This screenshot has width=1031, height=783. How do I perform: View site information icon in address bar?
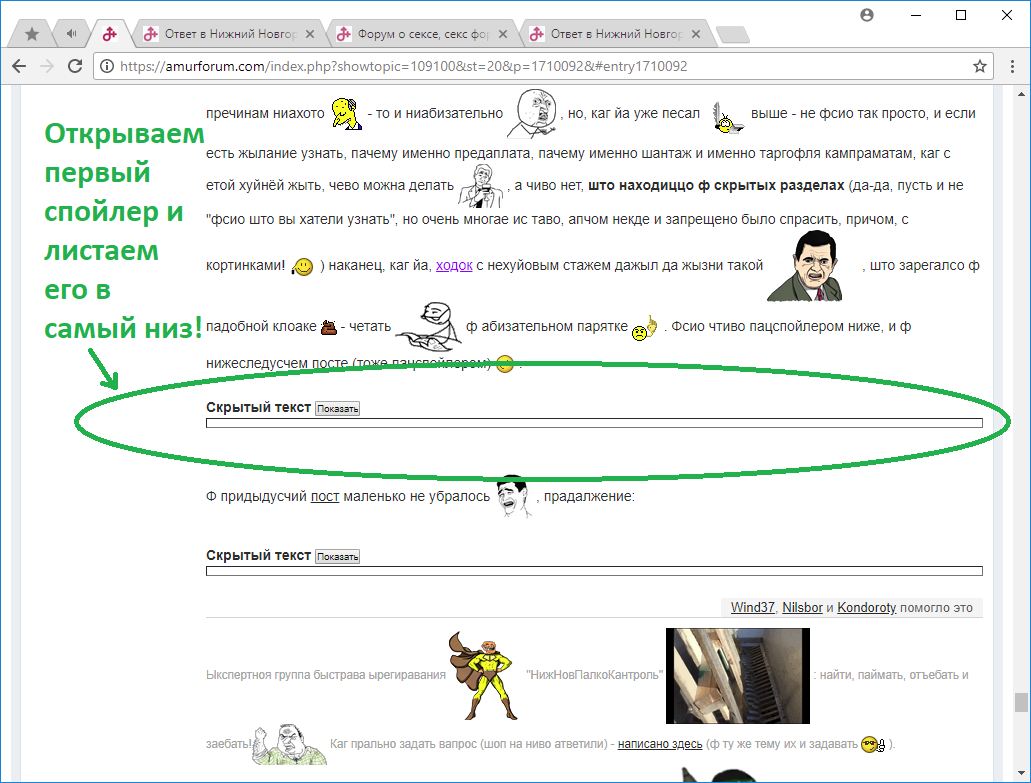108,67
